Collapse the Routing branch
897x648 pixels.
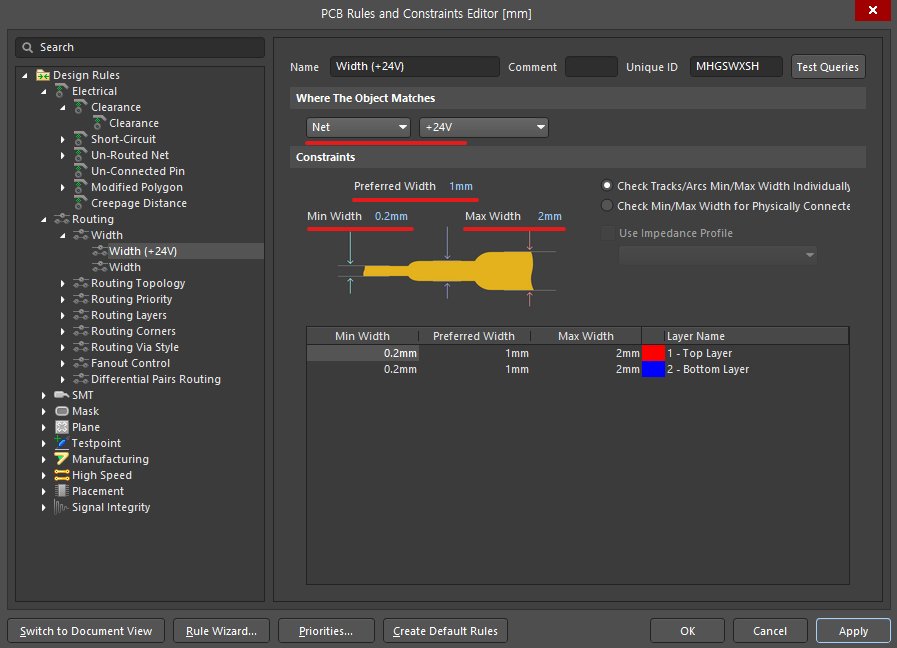tap(44, 220)
